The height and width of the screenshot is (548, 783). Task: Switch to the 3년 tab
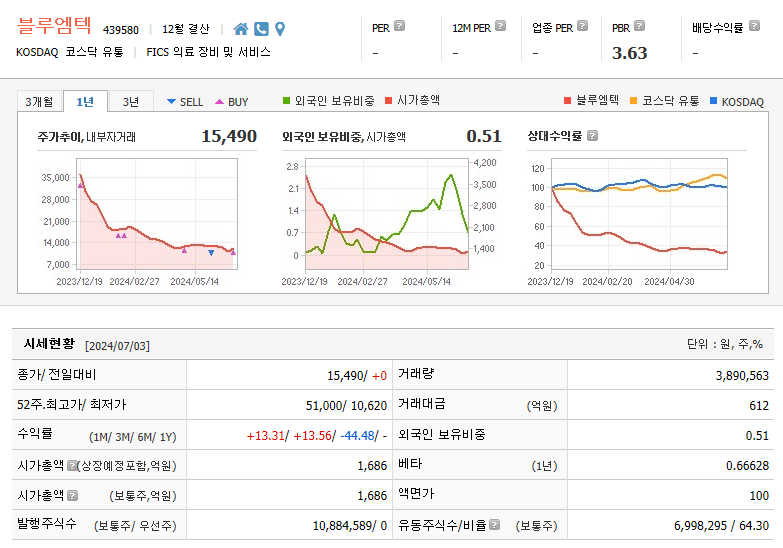[131, 101]
